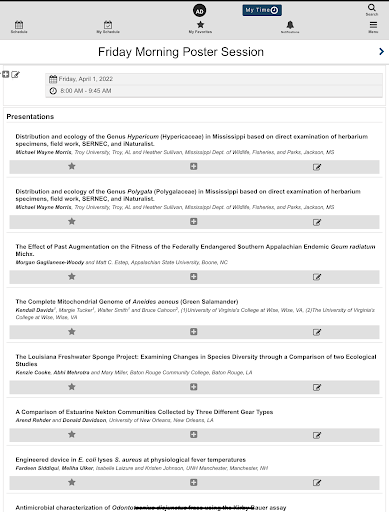The image size is (389, 512).
Task: Add Geum radiatum presentation to schedule
Action: click(x=194, y=277)
